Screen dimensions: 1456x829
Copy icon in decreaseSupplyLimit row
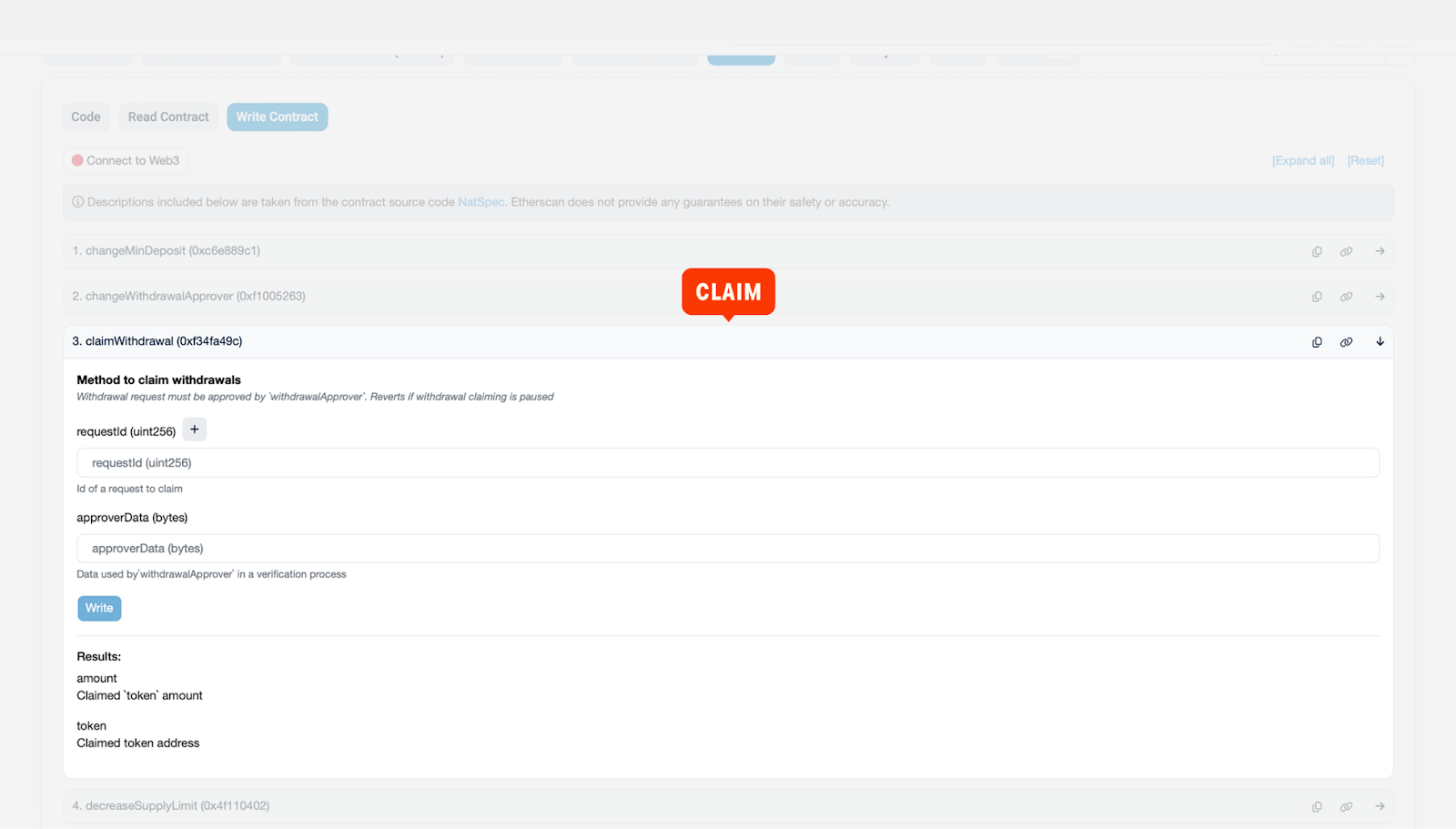(1317, 806)
